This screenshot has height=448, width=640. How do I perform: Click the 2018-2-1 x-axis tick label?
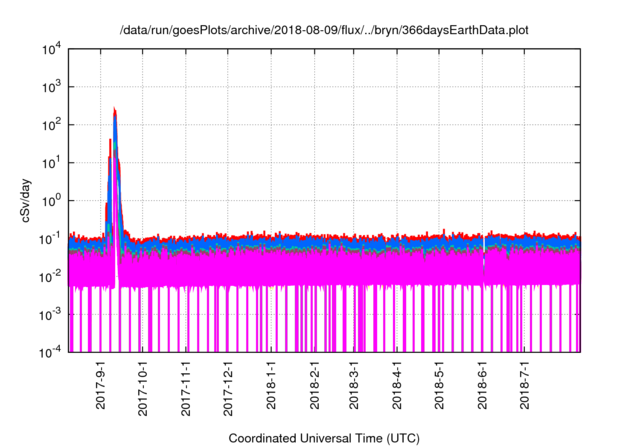tap(314, 385)
